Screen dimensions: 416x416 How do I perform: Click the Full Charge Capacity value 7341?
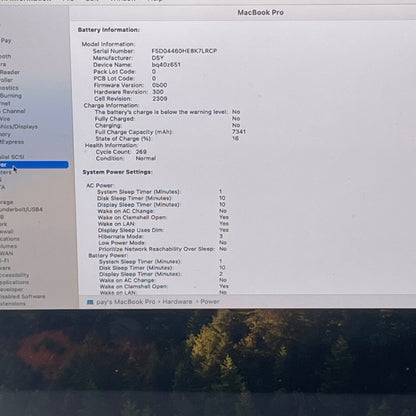tap(239, 132)
